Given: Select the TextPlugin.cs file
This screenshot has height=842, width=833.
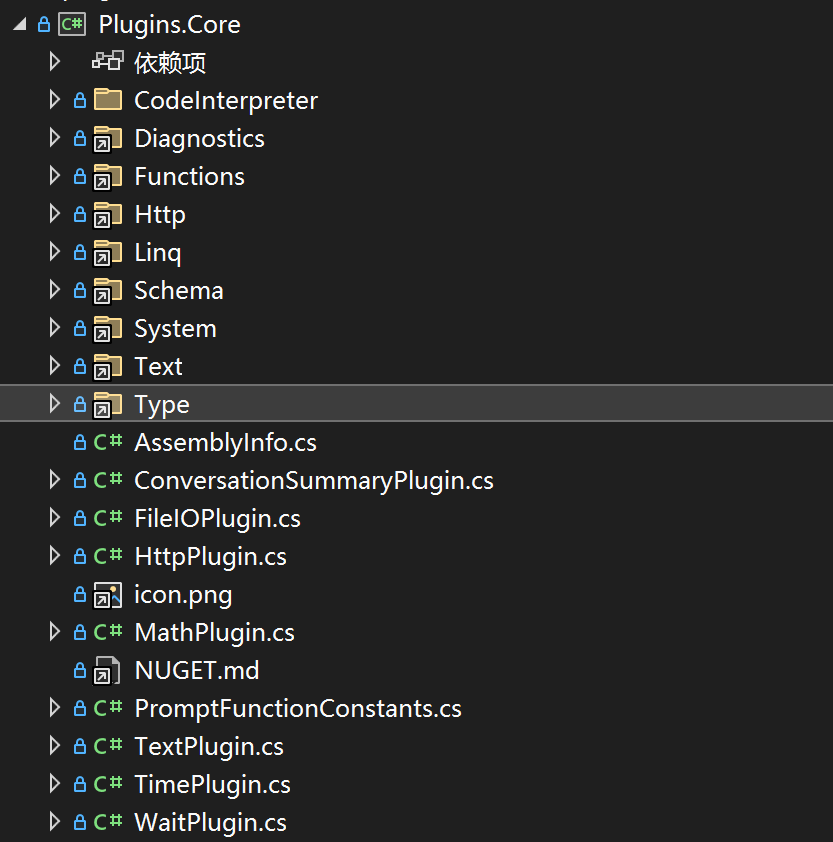Looking at the screenshot, I should point(208,747).
